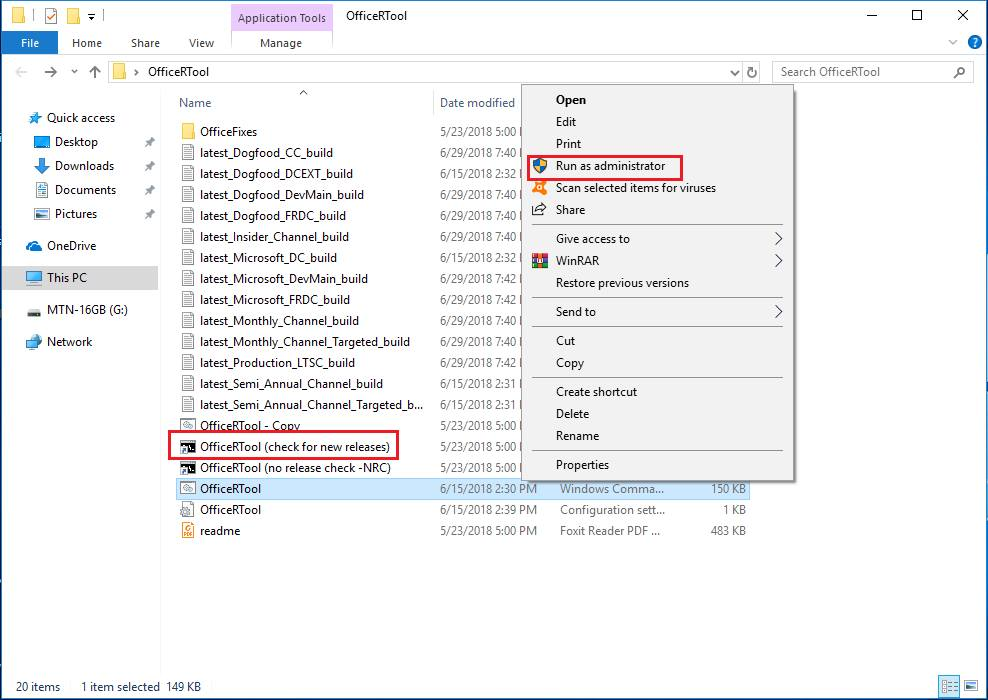Select the readme PDF file icon

tap(188, 531)
